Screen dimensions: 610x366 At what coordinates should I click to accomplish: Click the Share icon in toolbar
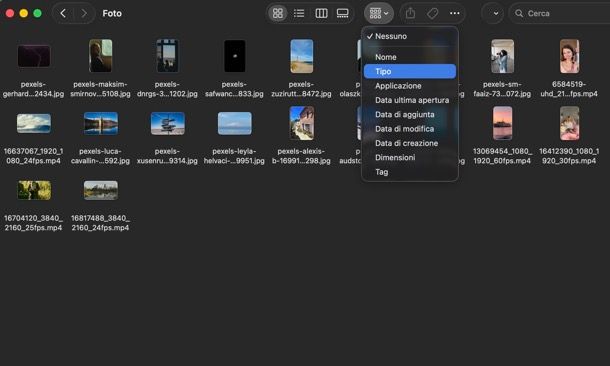(x=410, y=13)
